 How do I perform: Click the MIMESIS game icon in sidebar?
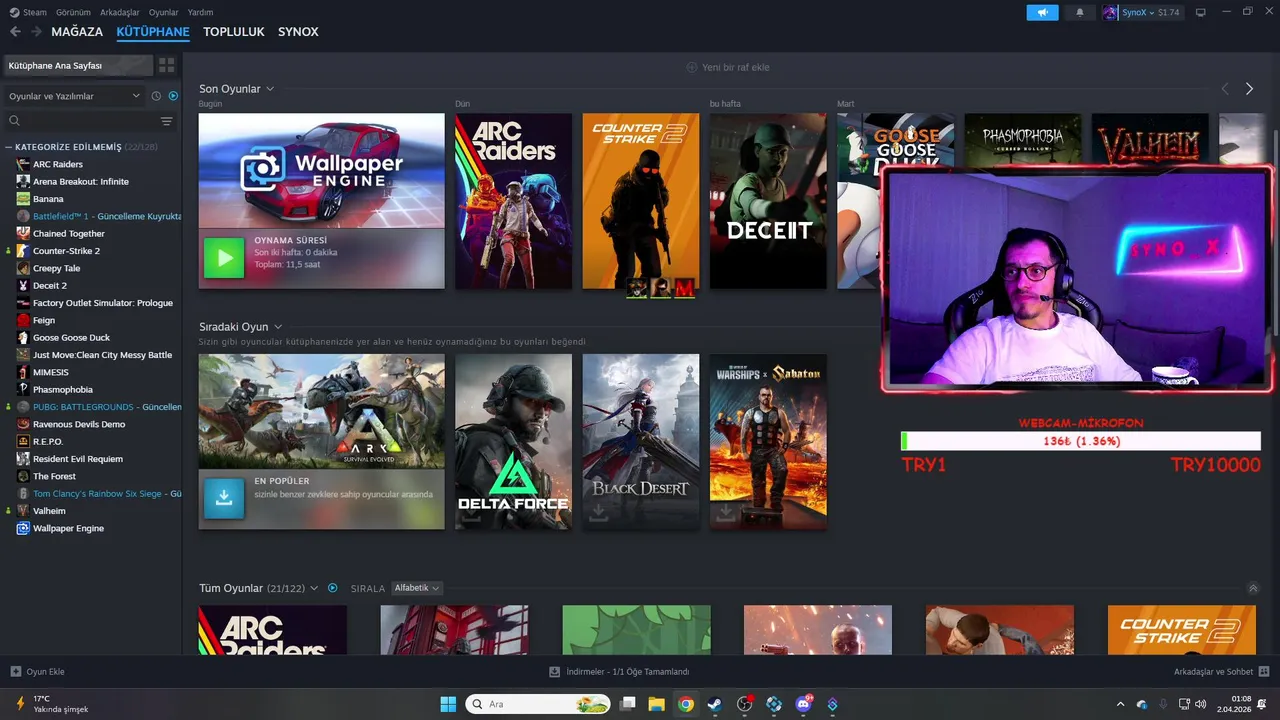point(23,372)
